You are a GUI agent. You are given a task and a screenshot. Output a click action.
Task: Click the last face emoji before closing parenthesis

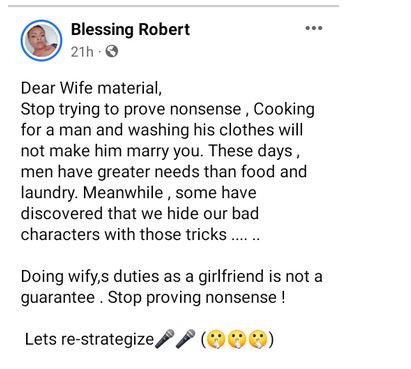click(258, 339)
